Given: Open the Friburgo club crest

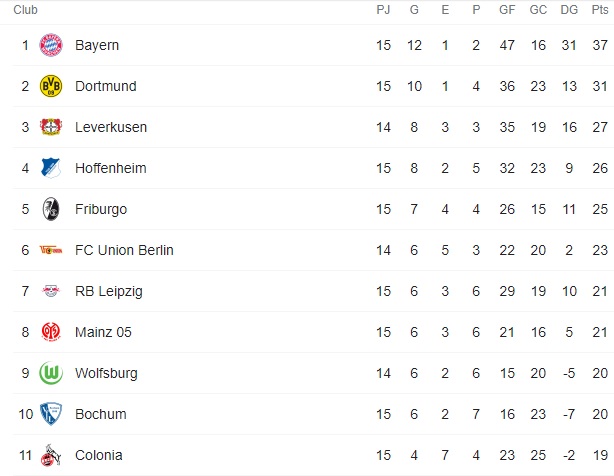Looking at the screenshot, I should click(x=50, y=209).
